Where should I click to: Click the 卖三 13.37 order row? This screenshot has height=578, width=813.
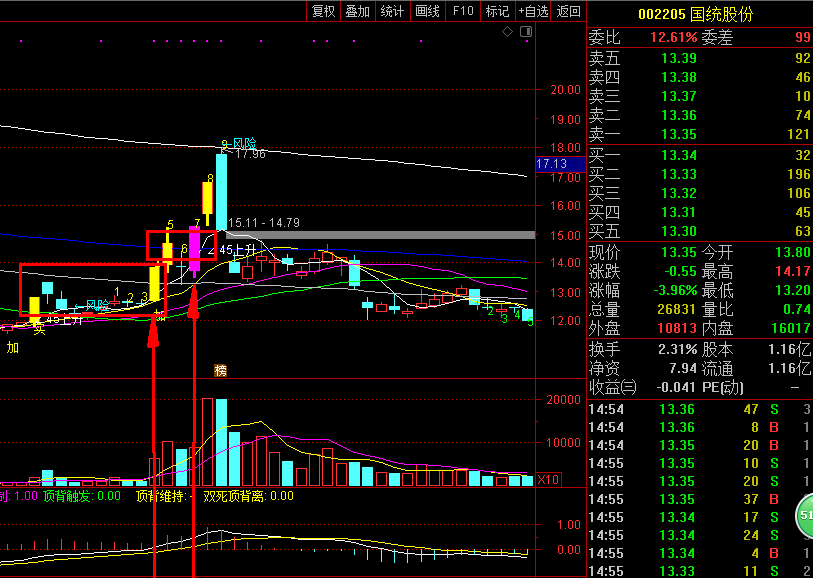click(699, 96)
